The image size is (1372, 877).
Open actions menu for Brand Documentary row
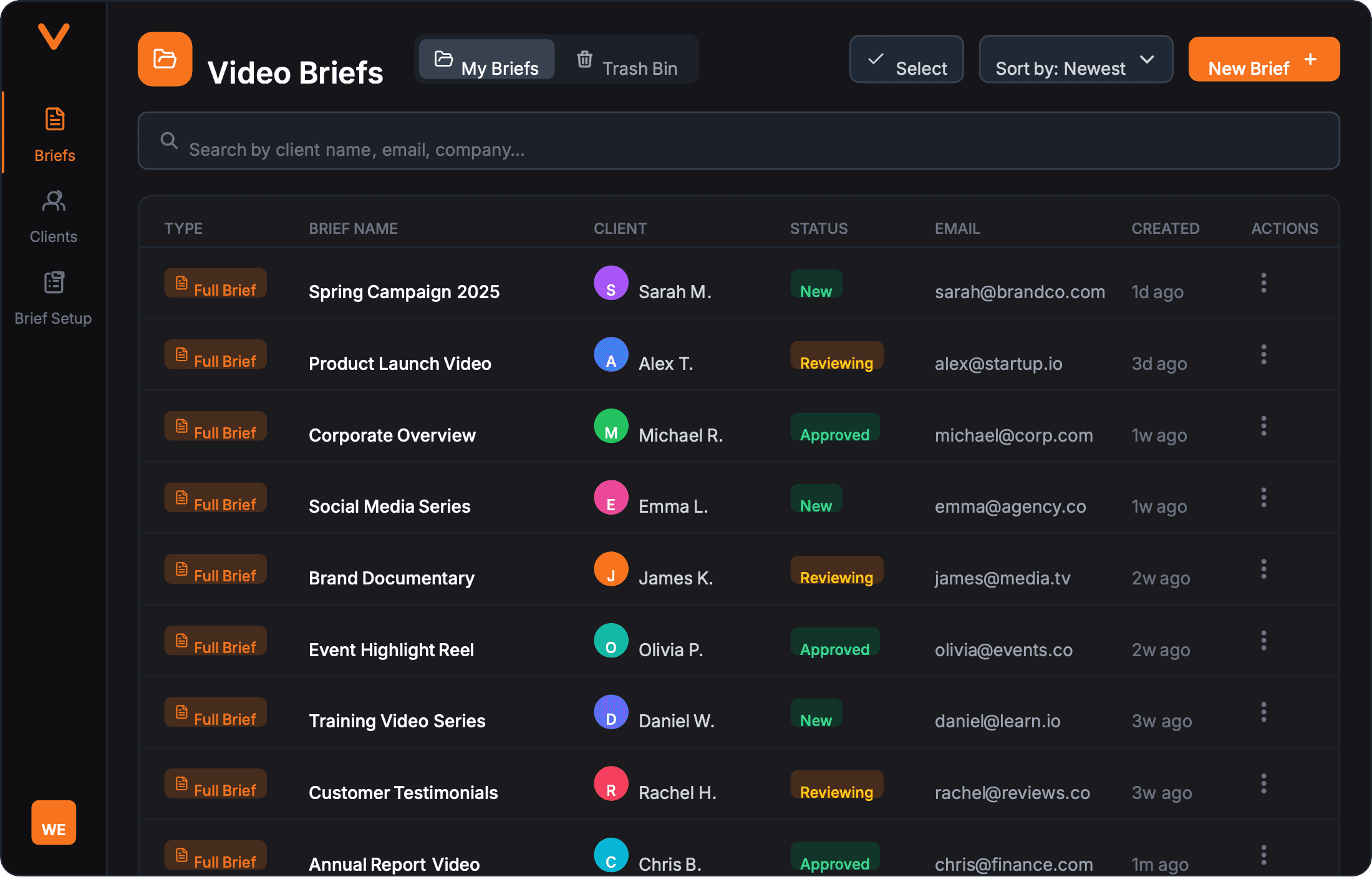[1263, 569]
